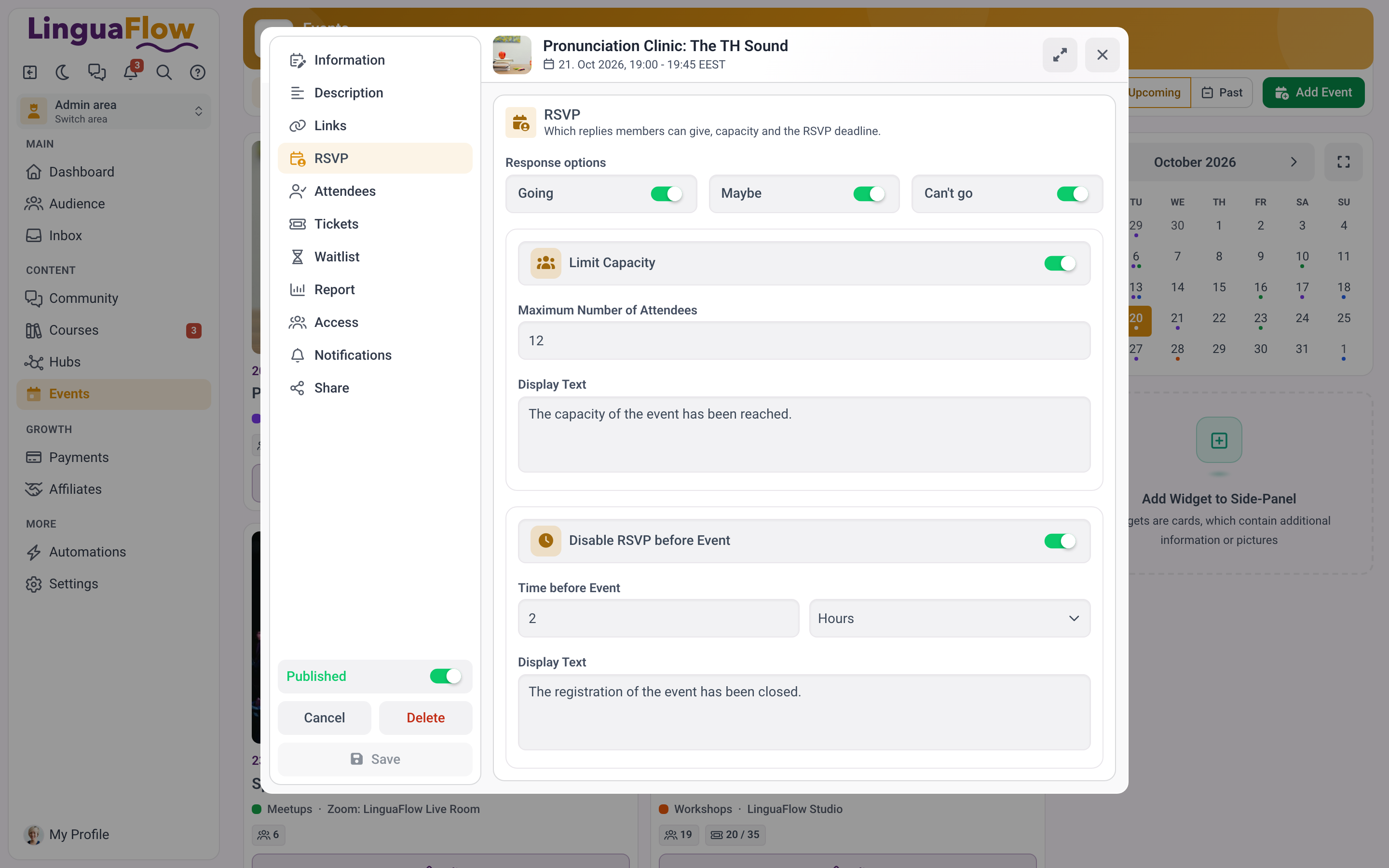Collapse sidebar with the arrow icon

(x=30, y=72)
